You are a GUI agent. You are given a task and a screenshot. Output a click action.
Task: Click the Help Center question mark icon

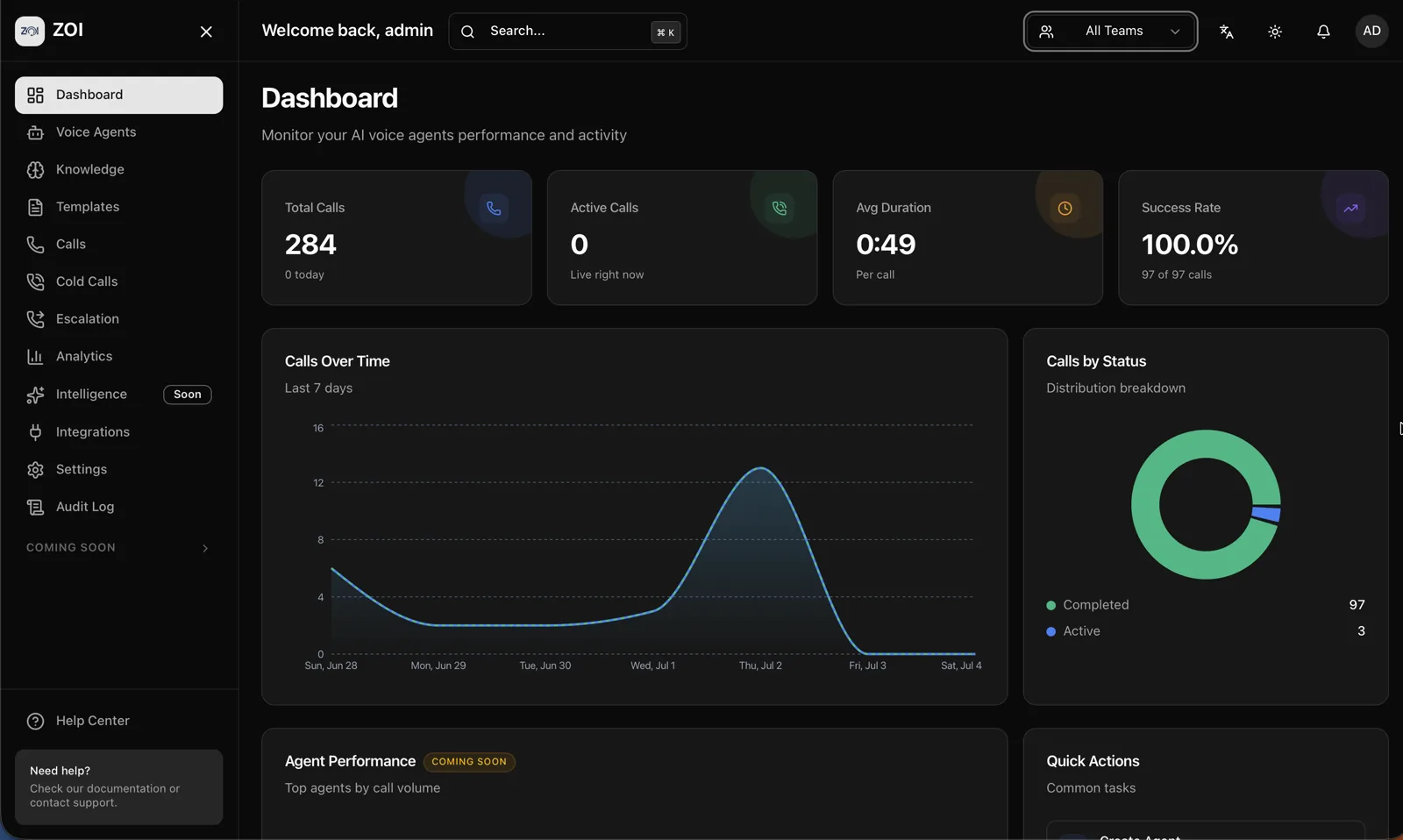(35, 721)
